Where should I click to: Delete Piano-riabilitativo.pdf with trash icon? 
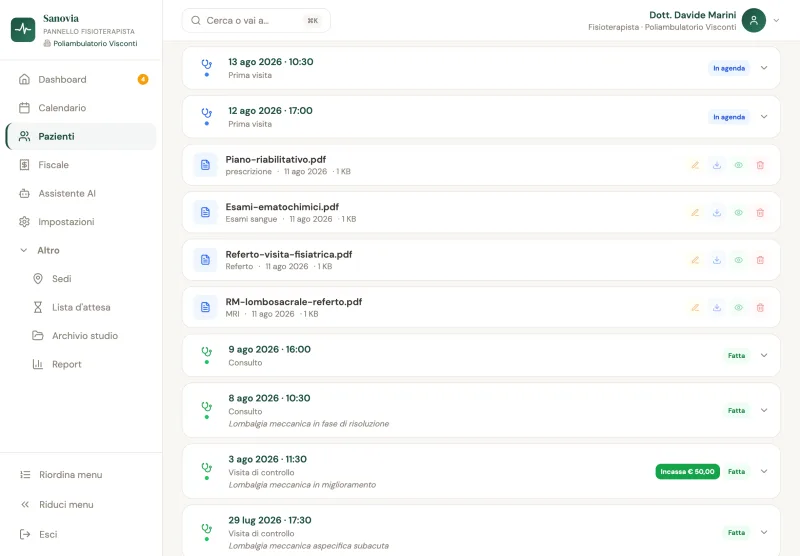760,165
